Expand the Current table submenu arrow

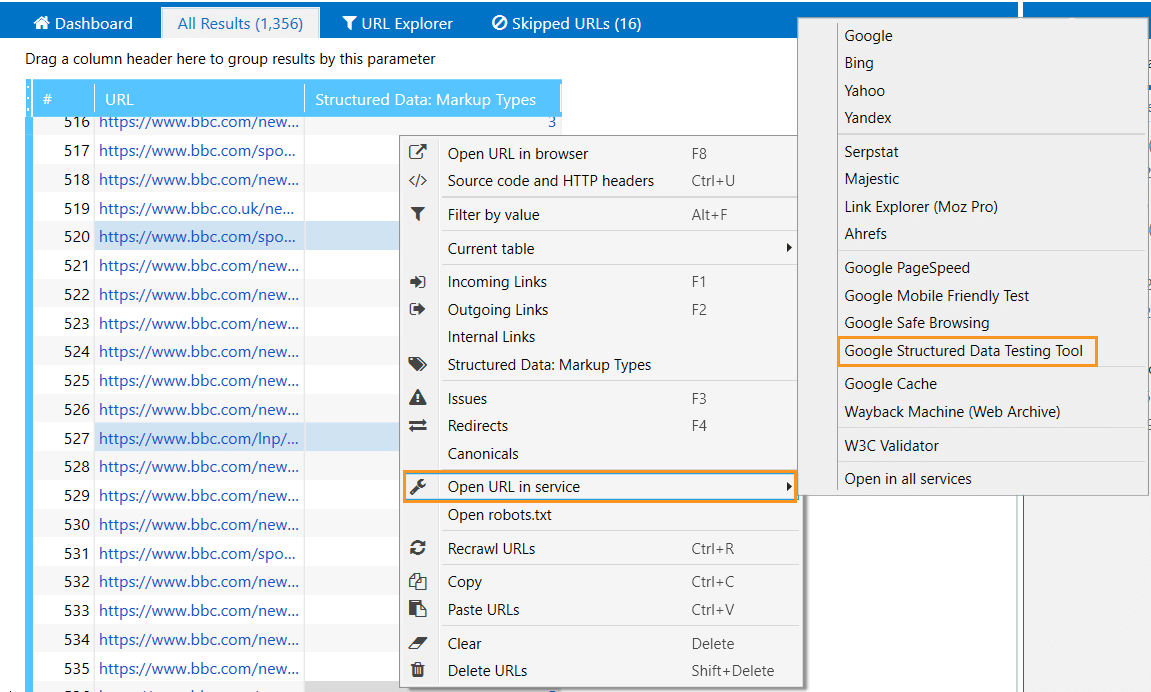[x=789, y=248]
